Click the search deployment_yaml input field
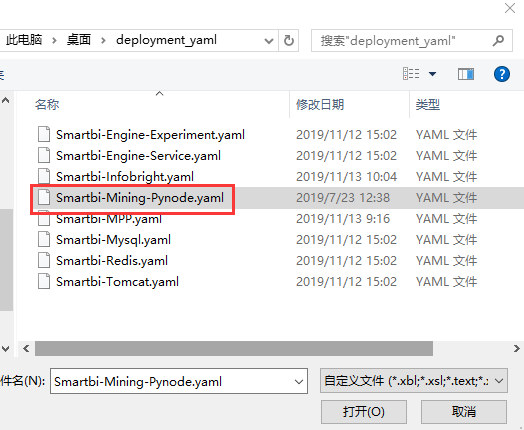Viewport: 524px width, 430px height. (404, 41)
